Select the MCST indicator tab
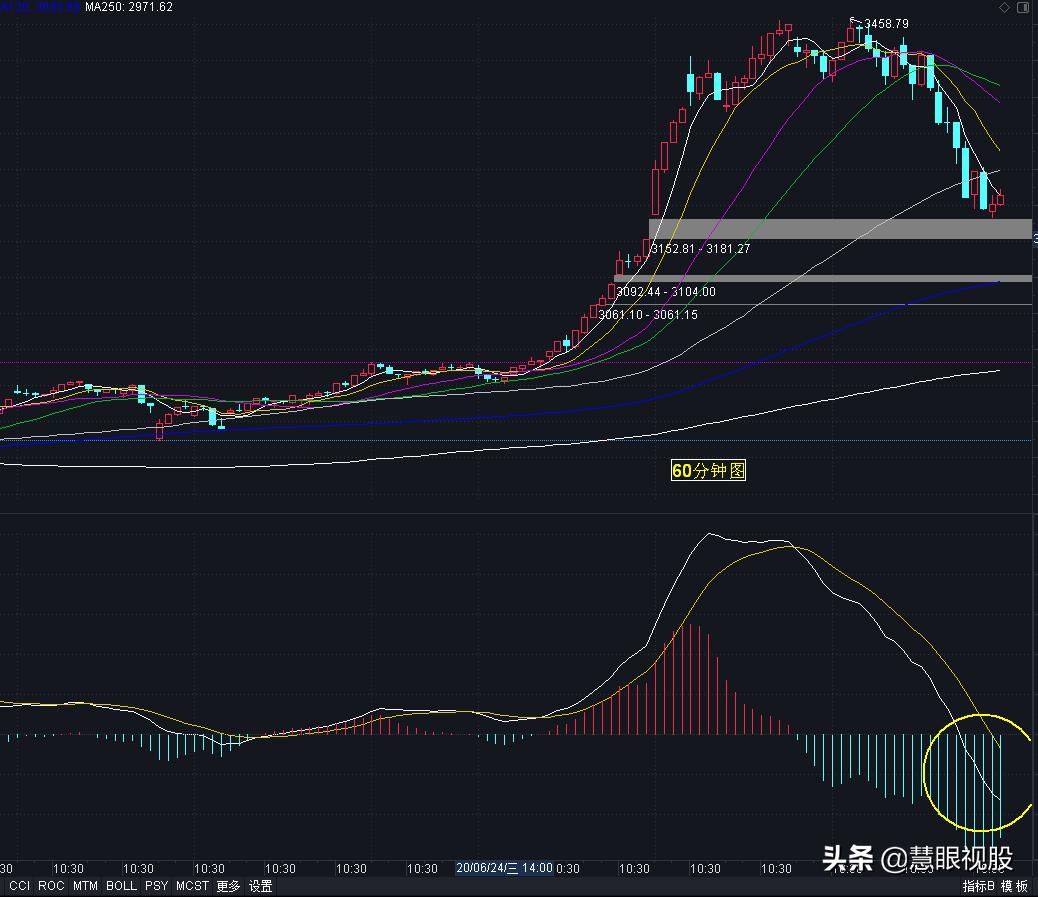 (x=193, y=886)
